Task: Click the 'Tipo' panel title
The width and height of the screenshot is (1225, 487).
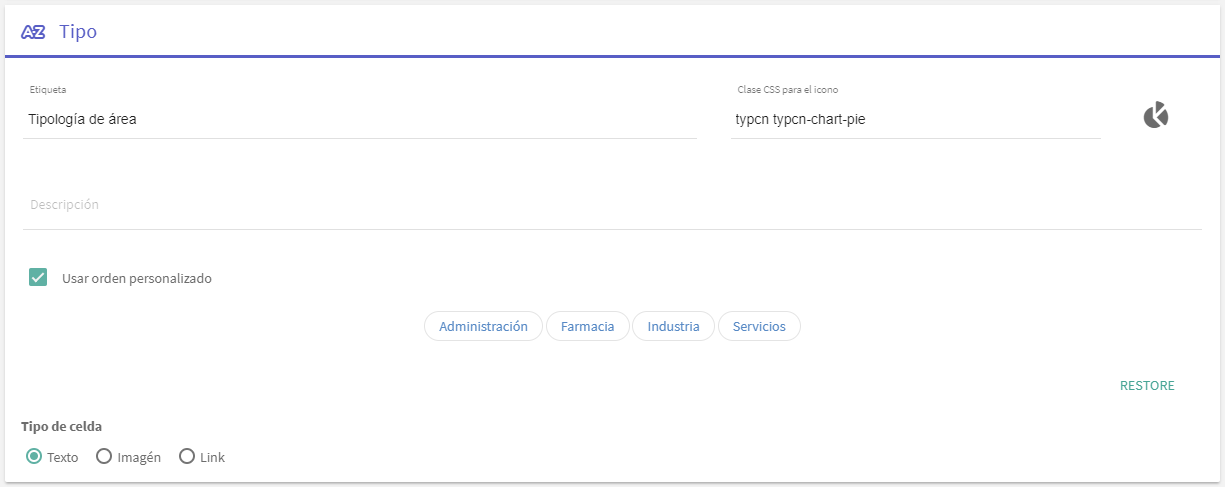Action: coord(78,32)
